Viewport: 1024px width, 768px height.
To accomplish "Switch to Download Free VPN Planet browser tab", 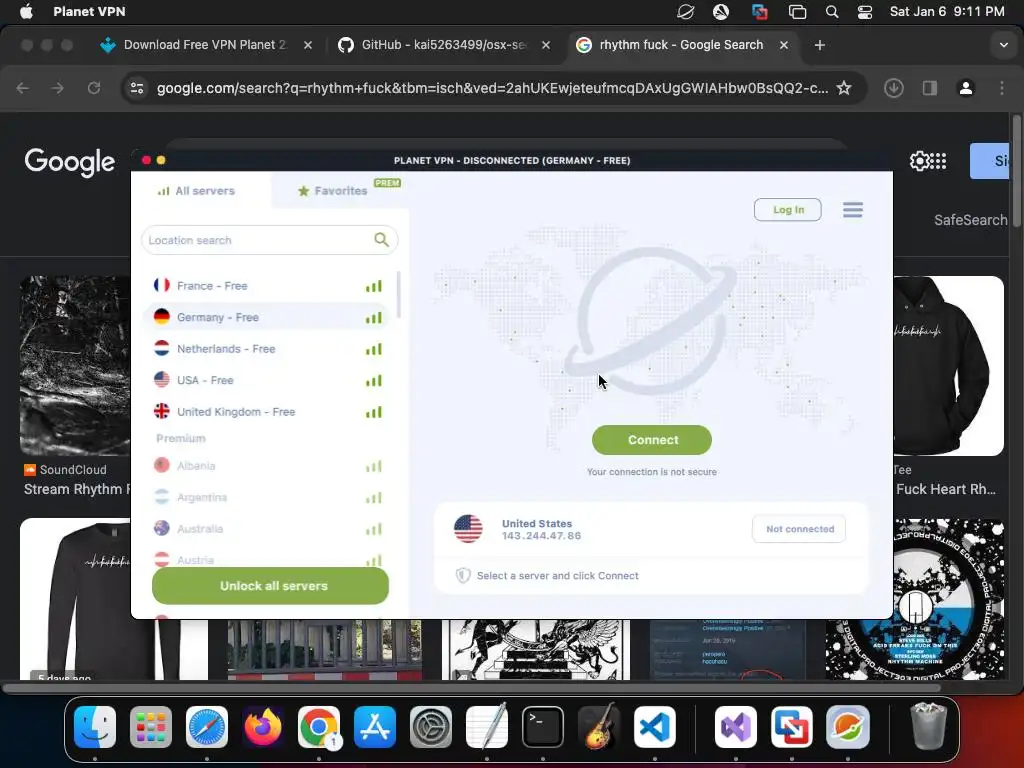I will coord(204,45).
